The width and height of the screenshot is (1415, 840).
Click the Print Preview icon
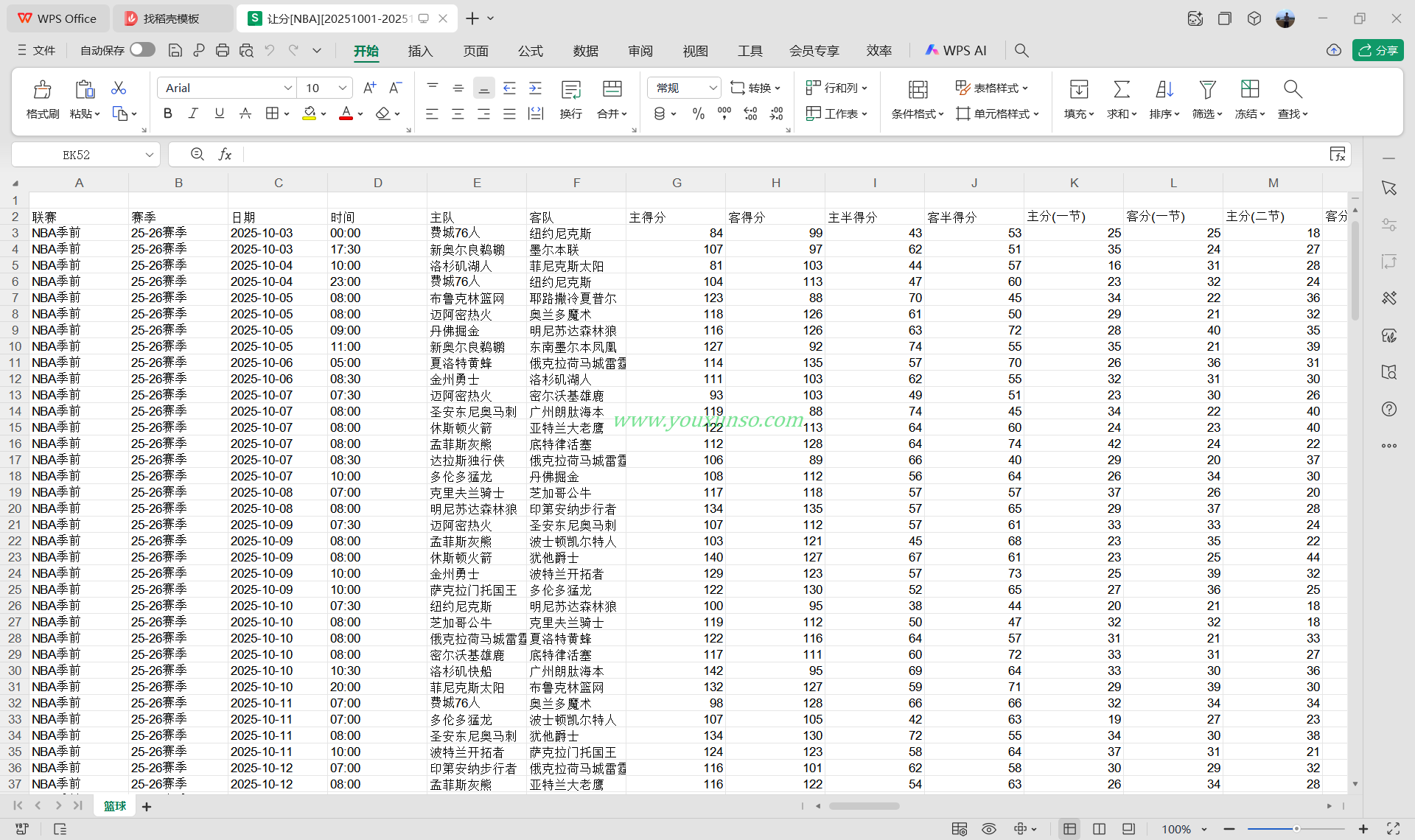(246, 50)
